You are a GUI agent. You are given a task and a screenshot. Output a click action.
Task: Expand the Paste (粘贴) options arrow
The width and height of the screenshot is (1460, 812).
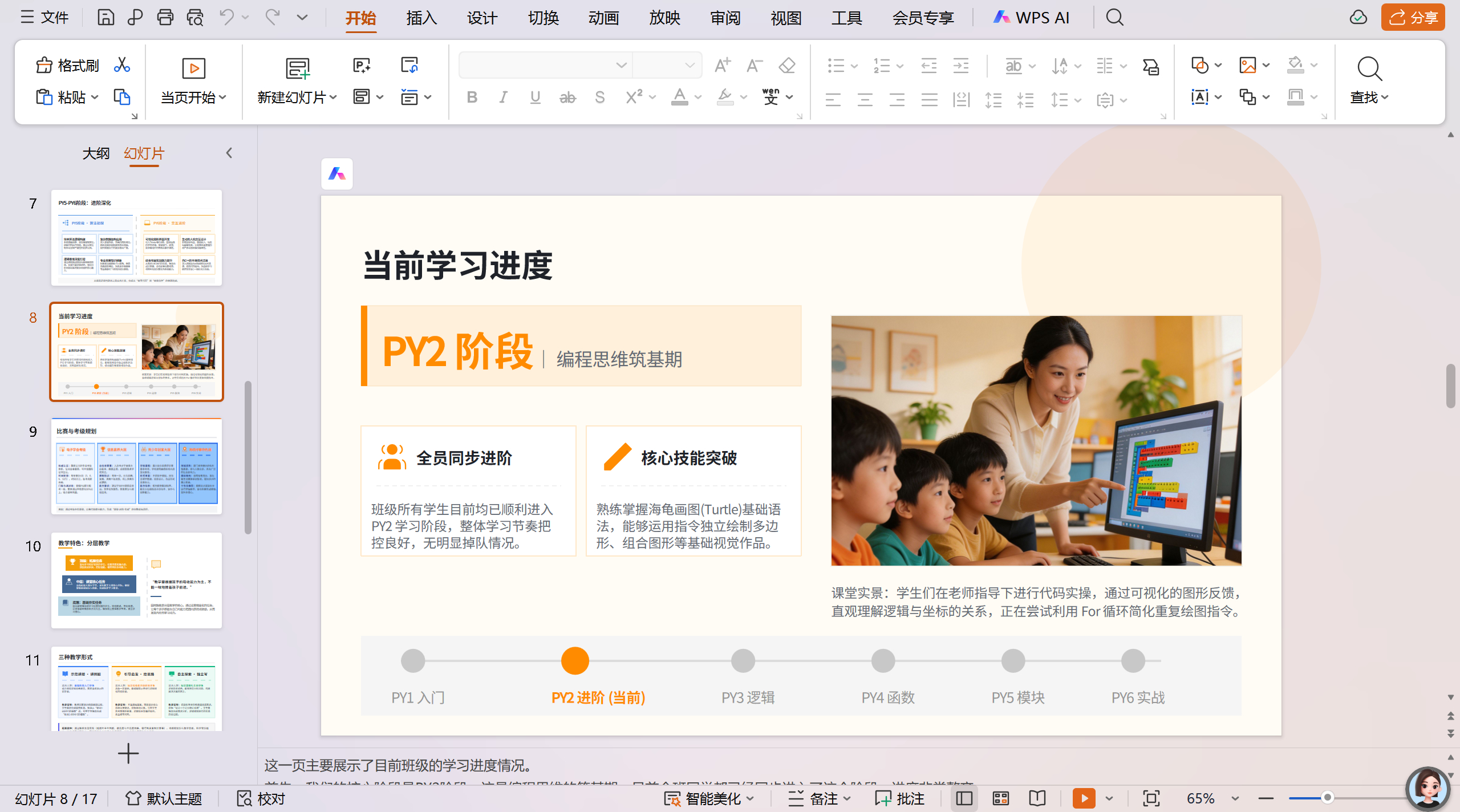coord(95,98)
